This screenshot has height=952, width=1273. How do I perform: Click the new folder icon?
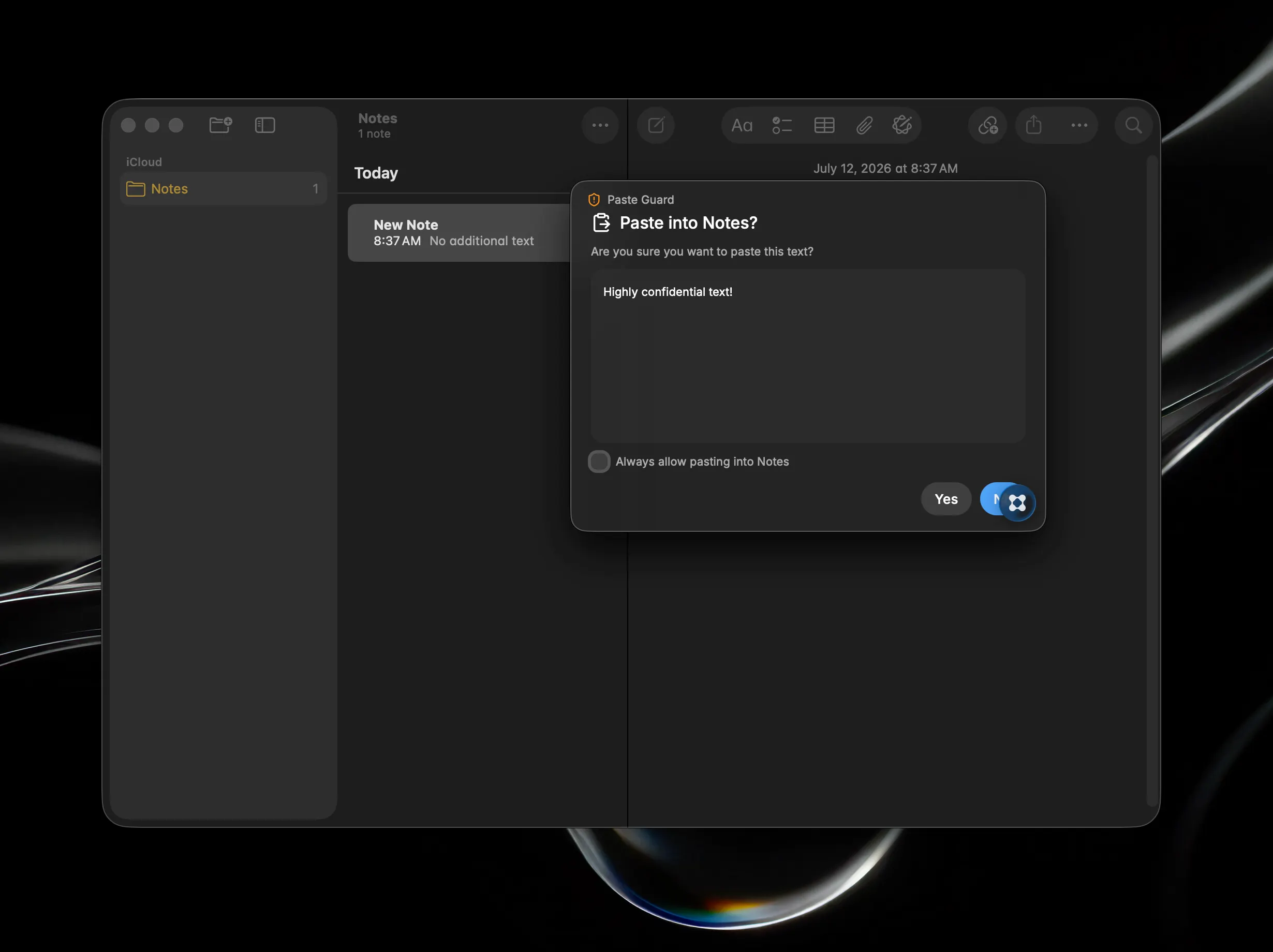tap(220, 125)
